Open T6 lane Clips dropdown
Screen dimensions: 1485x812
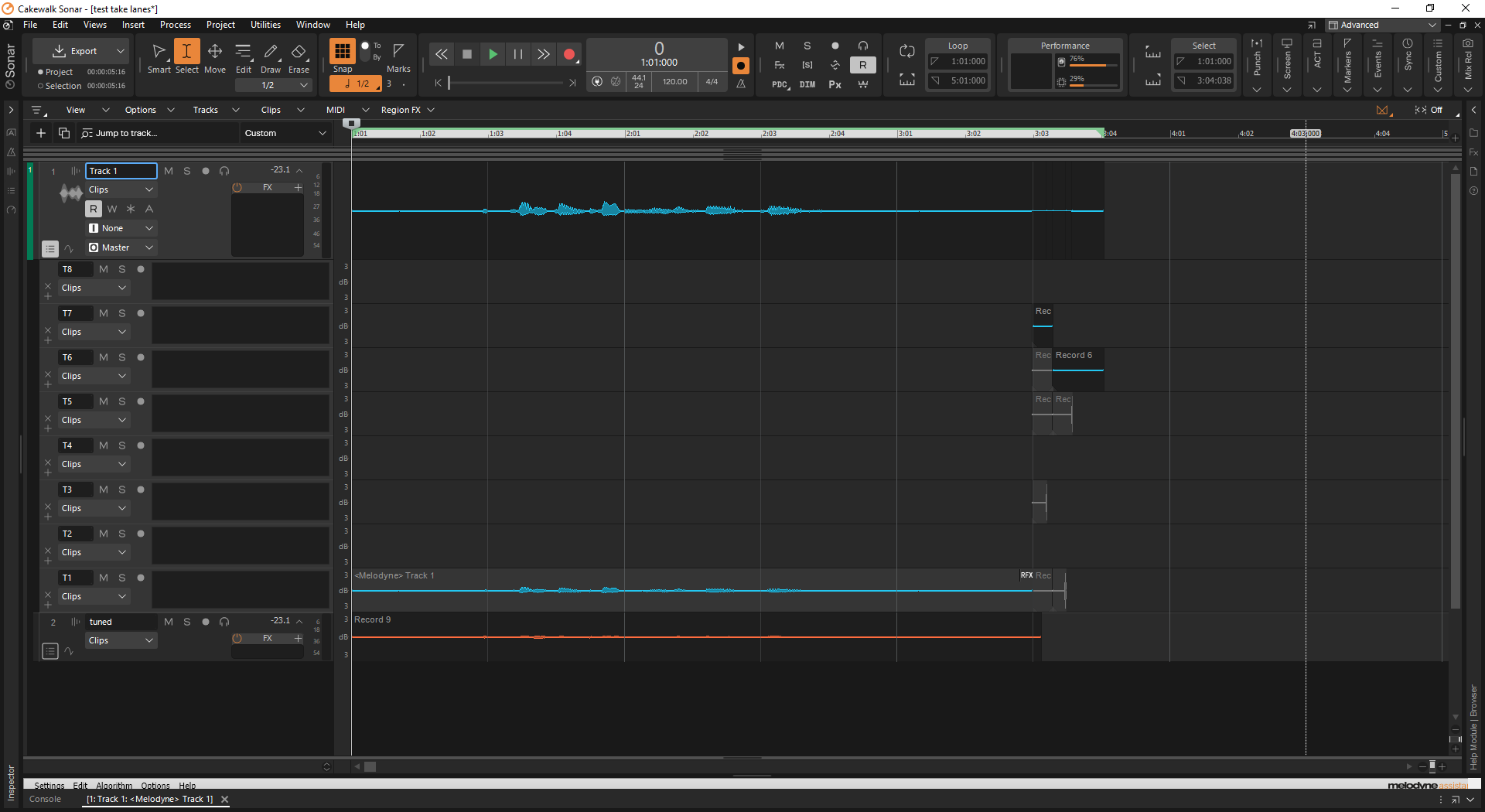pos(94,376)
